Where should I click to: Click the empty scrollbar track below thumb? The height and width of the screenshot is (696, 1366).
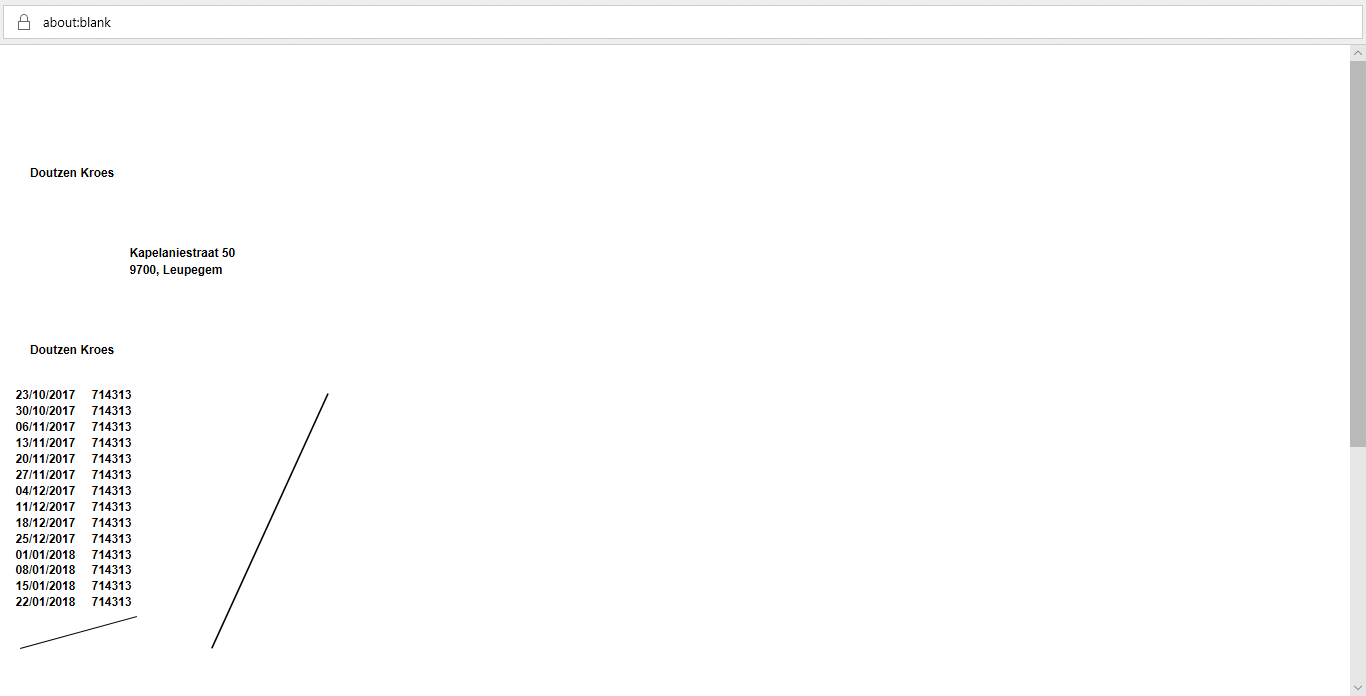click(1358, 563)
